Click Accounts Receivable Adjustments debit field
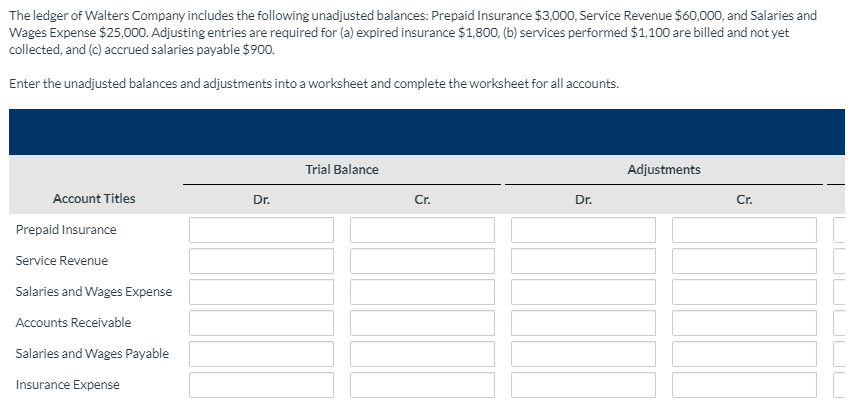 click(x=583, y=323)
